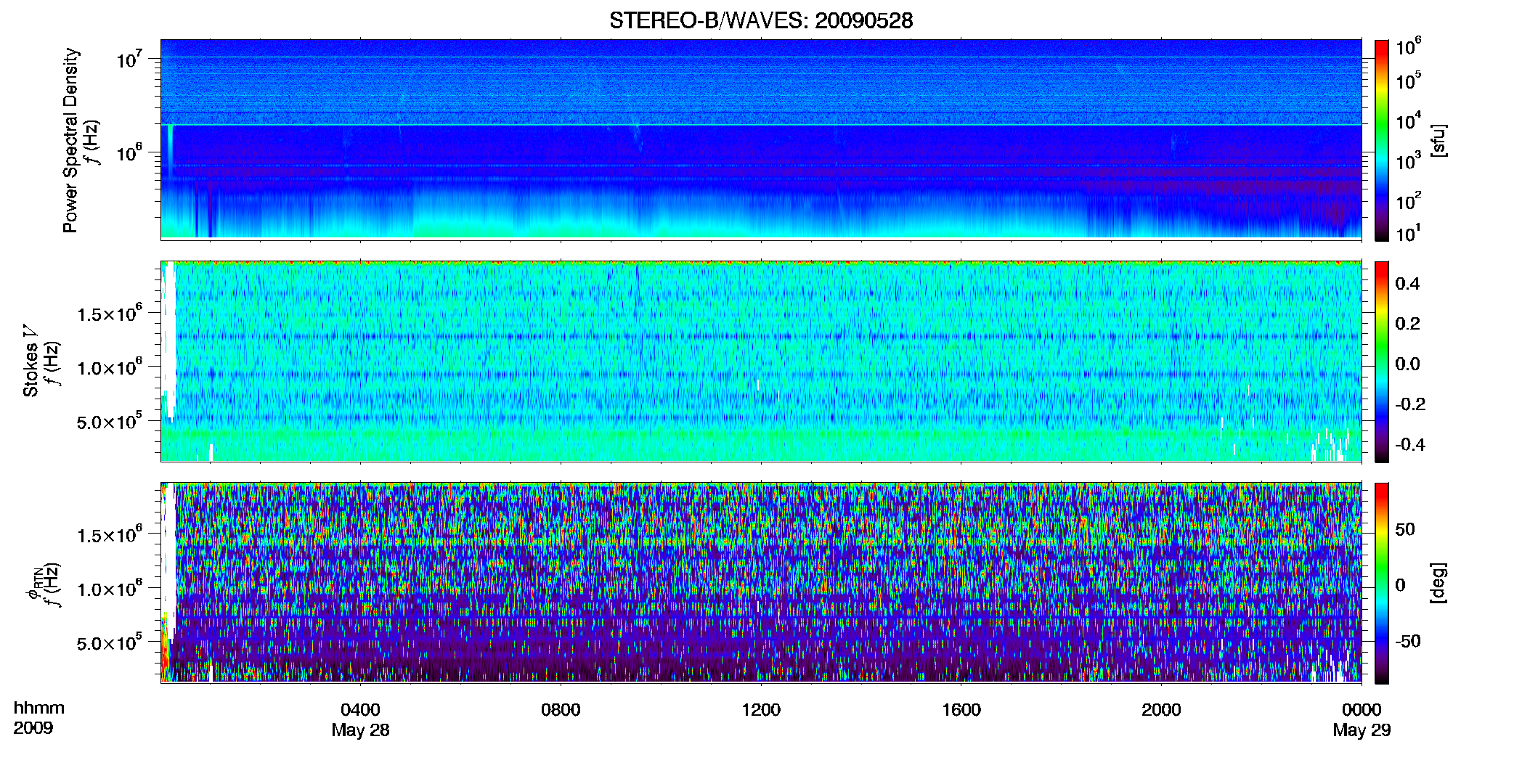Click the bottom phi RTN spectrogram panel
Viewport: 1522px width, 784px height.
pos(761,583)
